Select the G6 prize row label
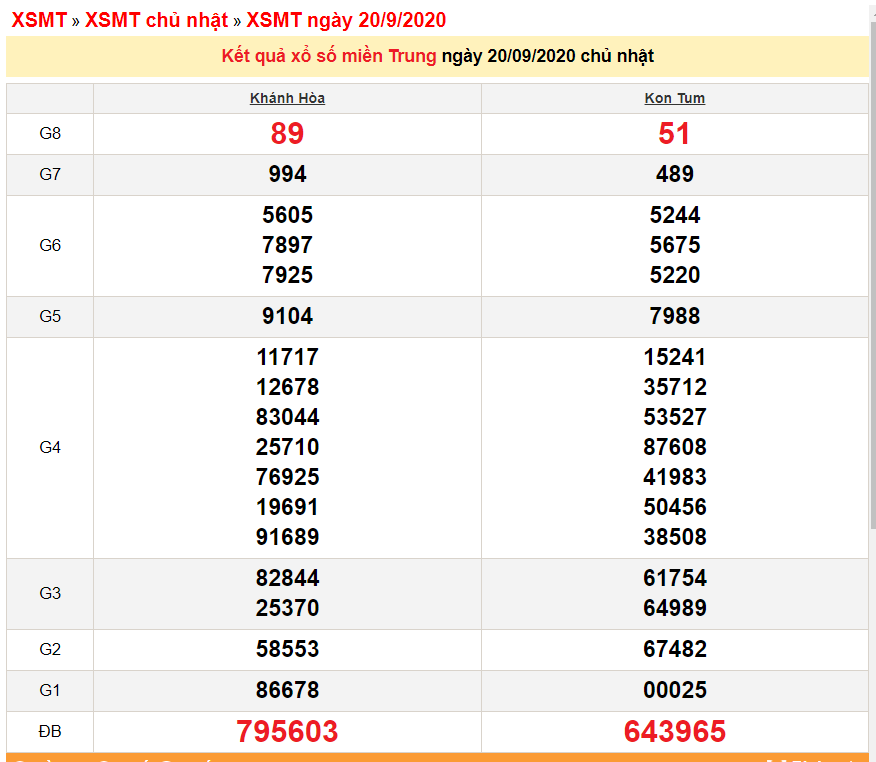 pos(49,245)
